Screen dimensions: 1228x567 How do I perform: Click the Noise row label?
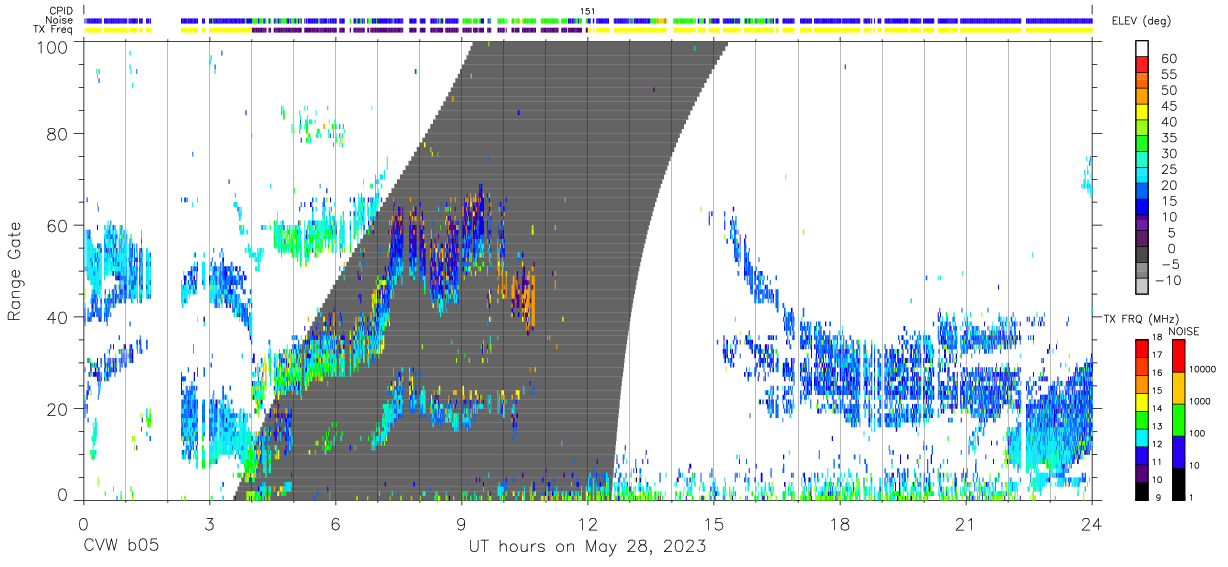59,20
